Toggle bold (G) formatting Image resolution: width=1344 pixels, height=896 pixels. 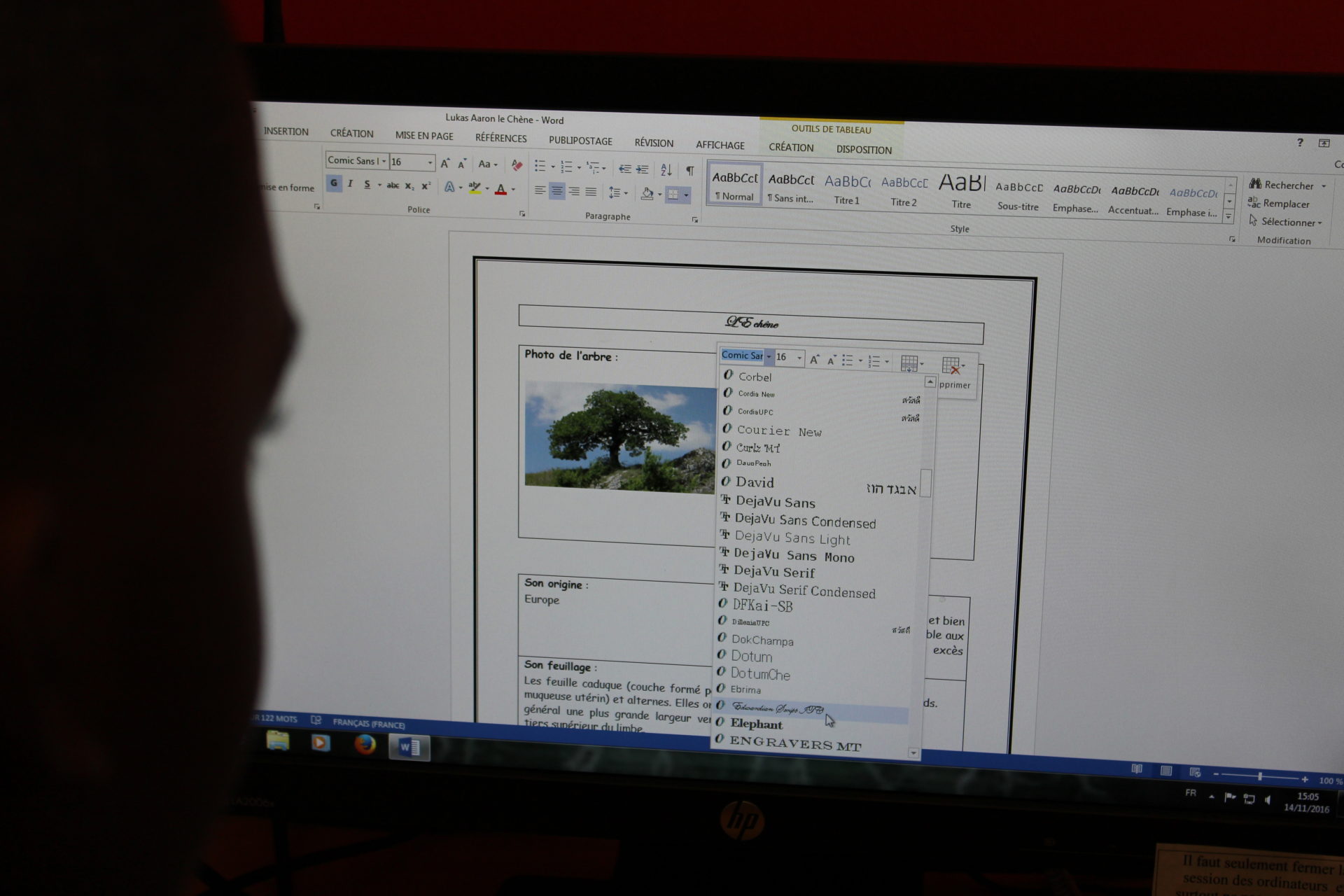click(x=334, y=183)
